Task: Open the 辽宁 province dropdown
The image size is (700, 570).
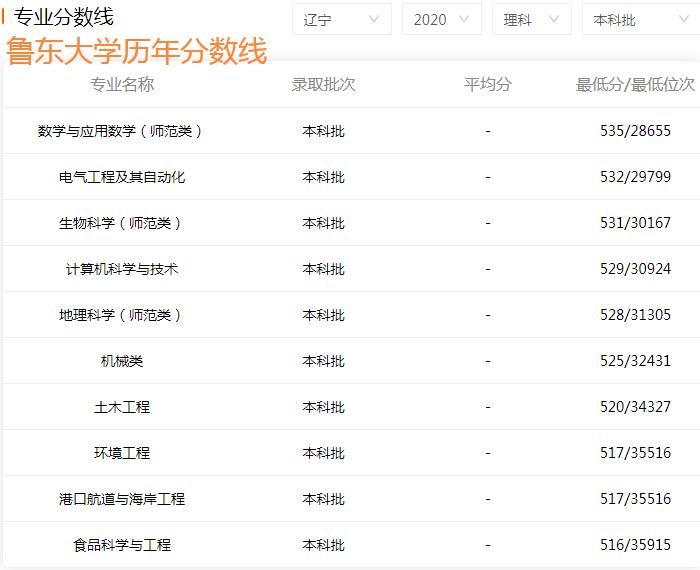Action: (342, 19)
